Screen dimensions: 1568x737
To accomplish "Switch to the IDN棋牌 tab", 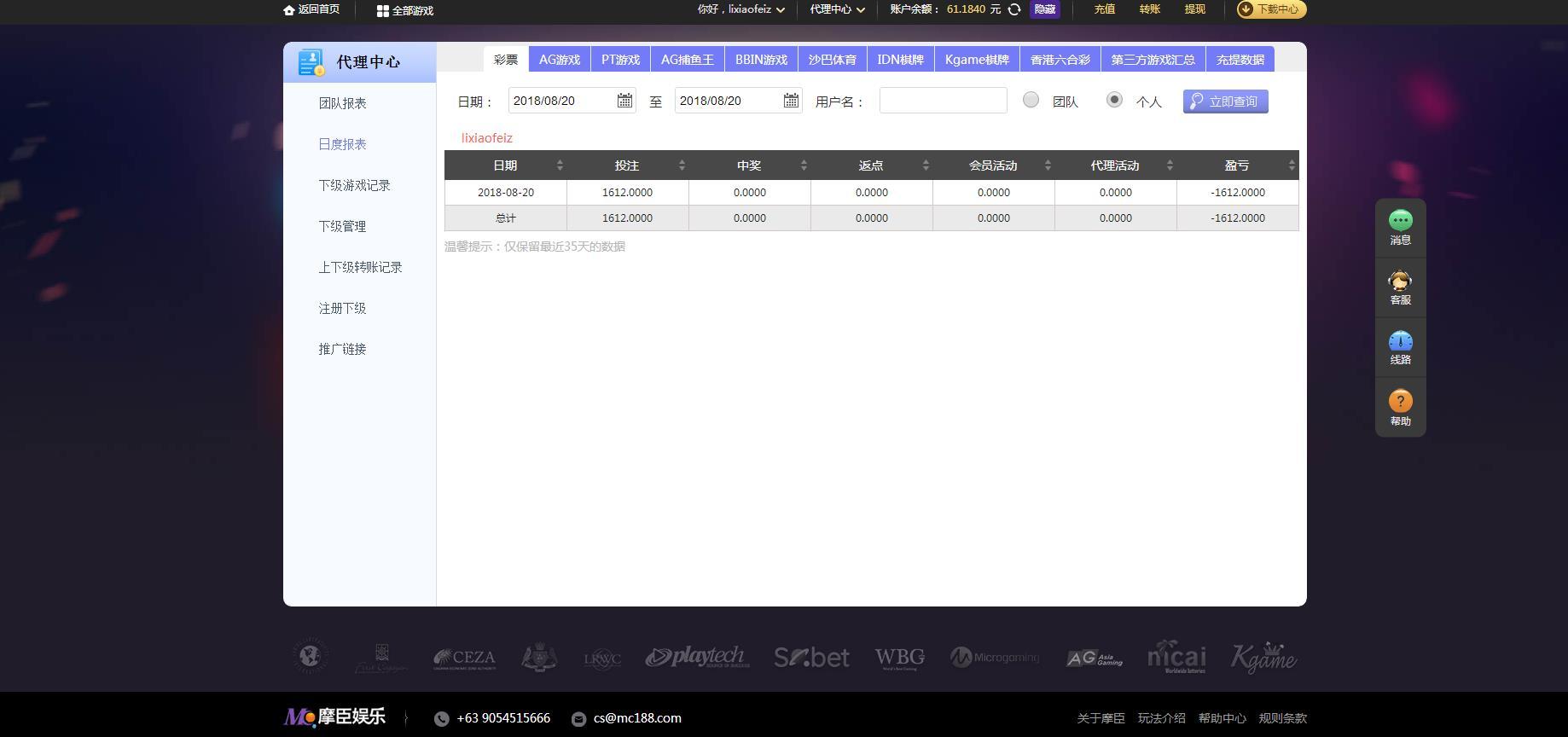I will 901,59.
